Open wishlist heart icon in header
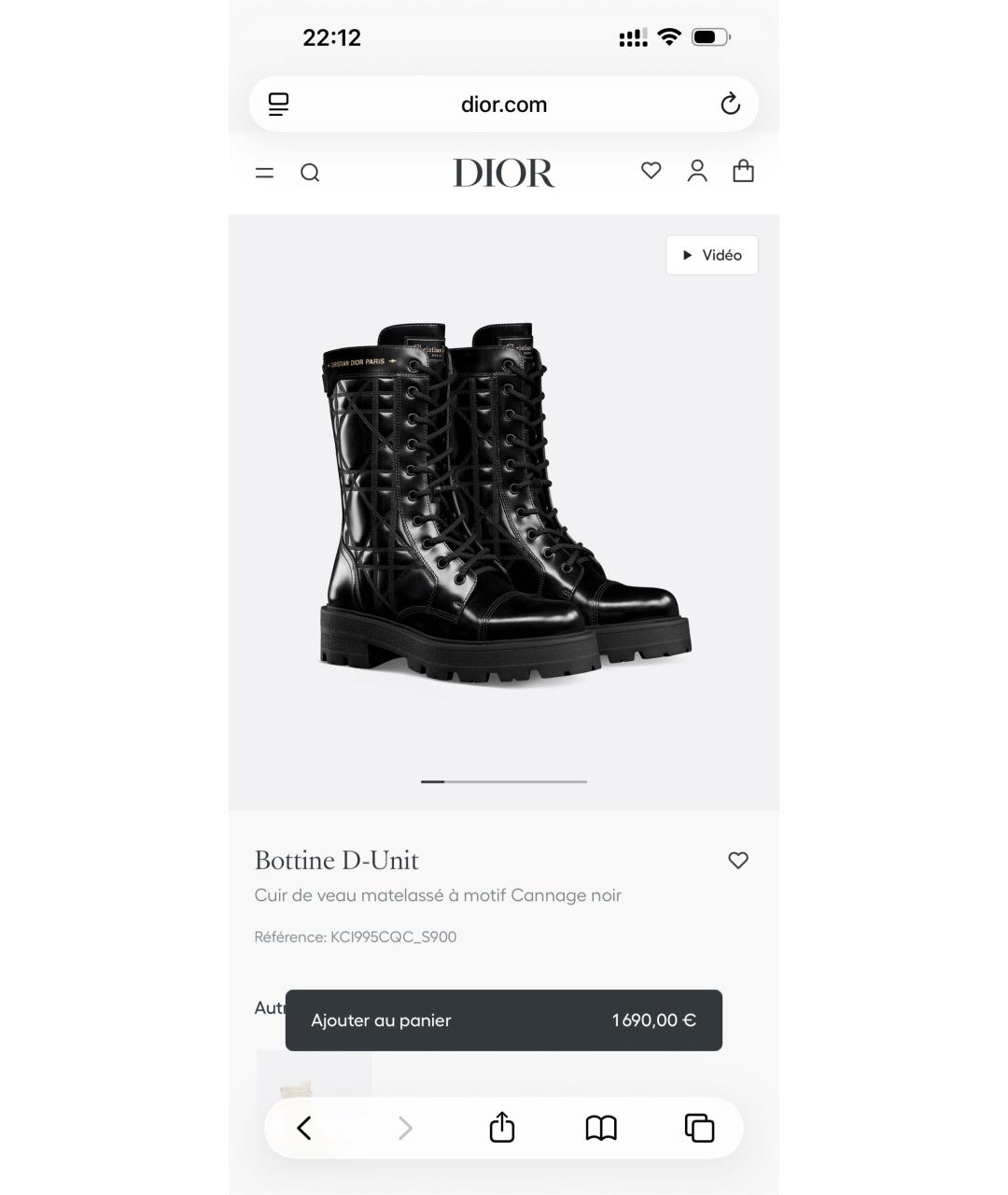The width and height of the screenshot is (1008, 1195). pos(651,171)
